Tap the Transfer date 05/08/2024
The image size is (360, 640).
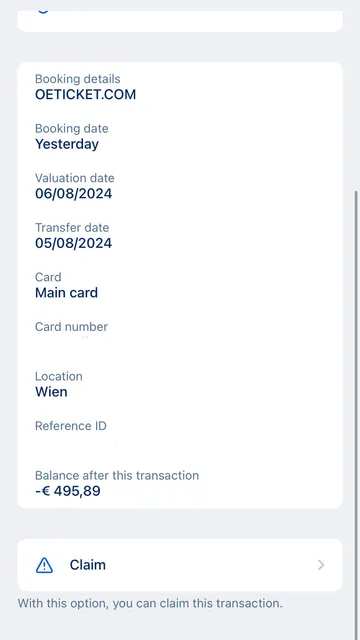click(x=73, y=243)
